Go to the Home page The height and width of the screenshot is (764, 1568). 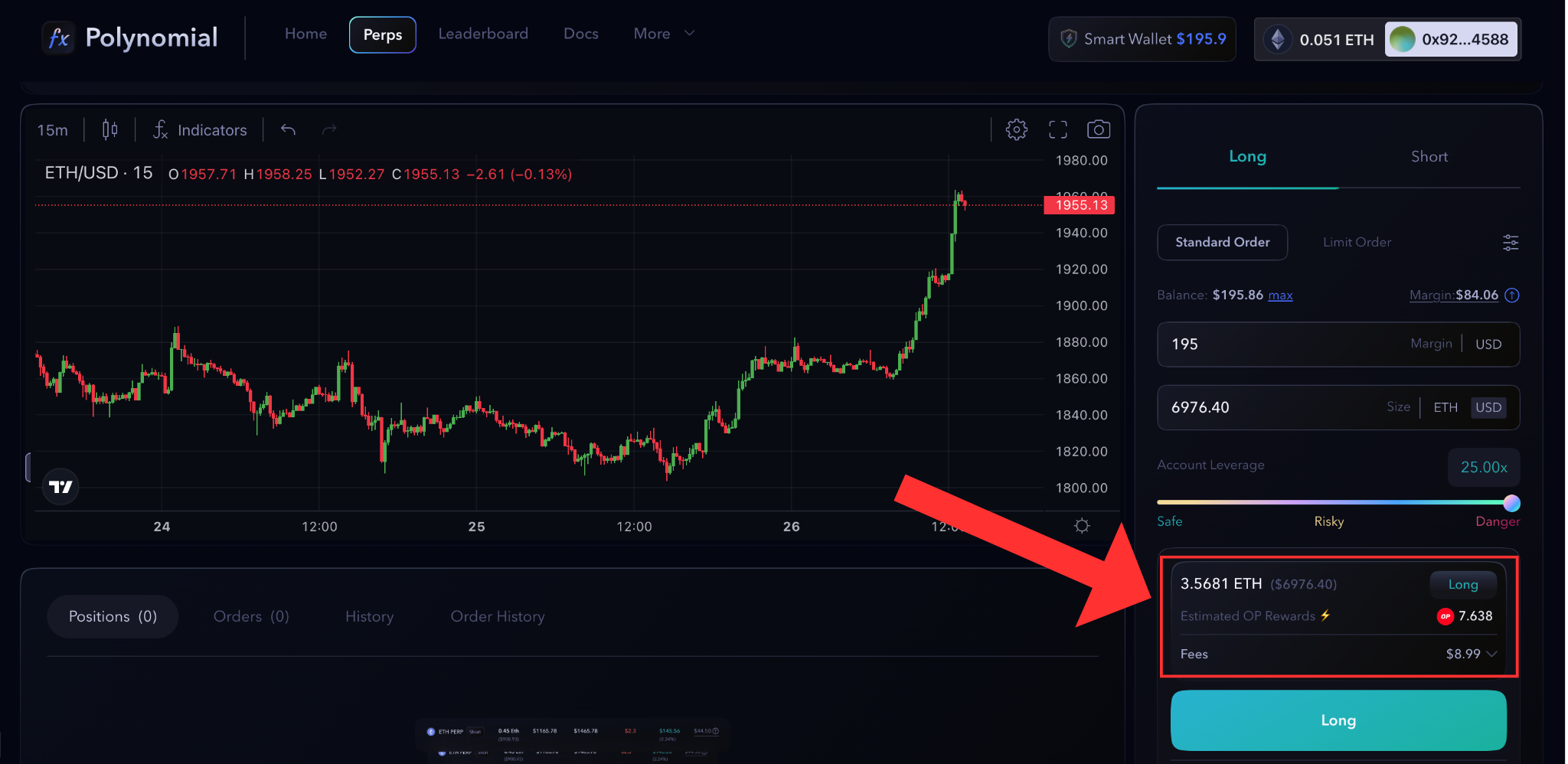click(305, 34)
